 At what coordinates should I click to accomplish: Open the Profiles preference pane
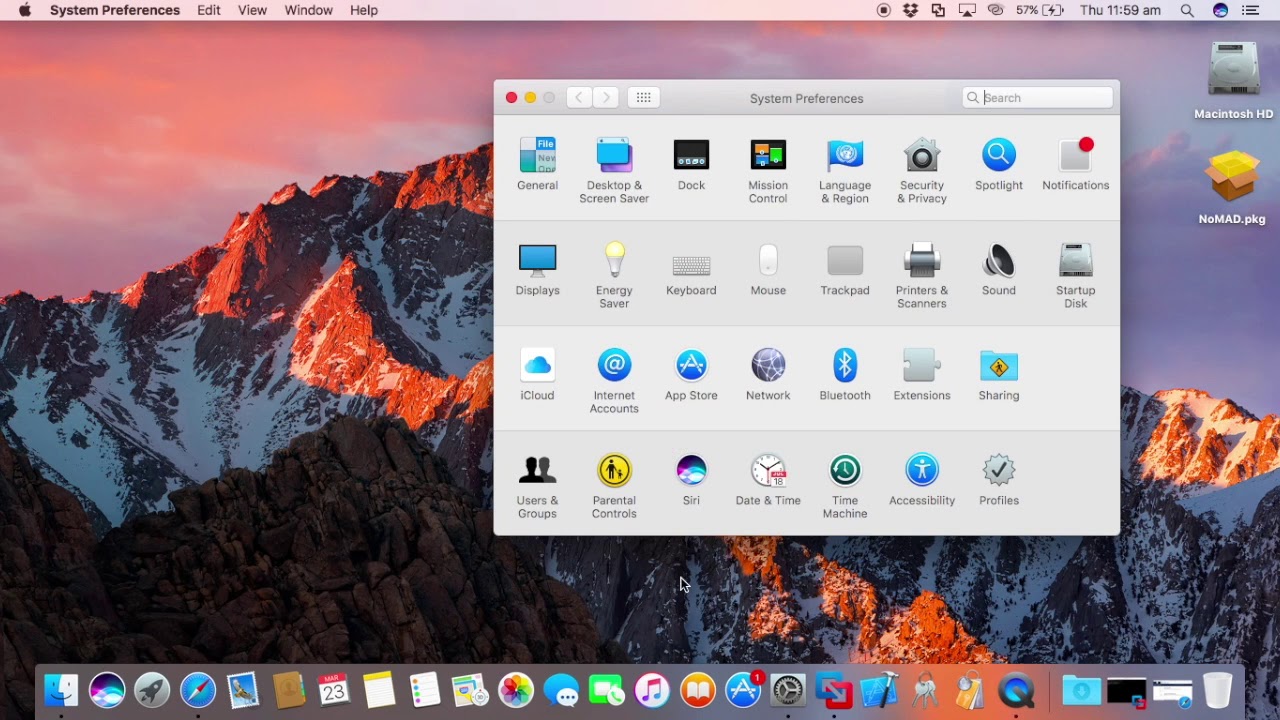click(x=999, y=479)
